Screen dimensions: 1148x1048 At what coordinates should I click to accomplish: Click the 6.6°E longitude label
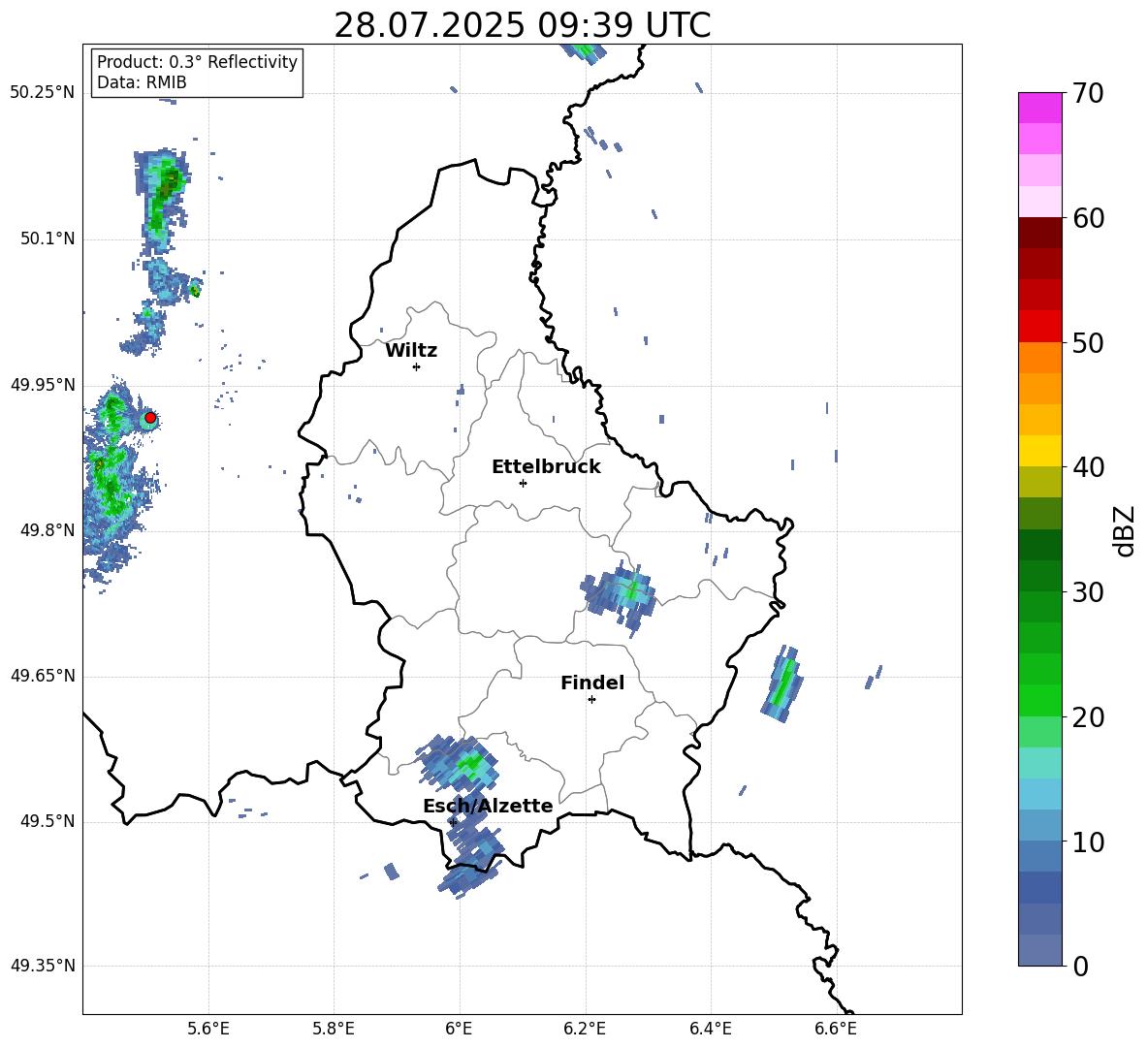(836, 1029)
